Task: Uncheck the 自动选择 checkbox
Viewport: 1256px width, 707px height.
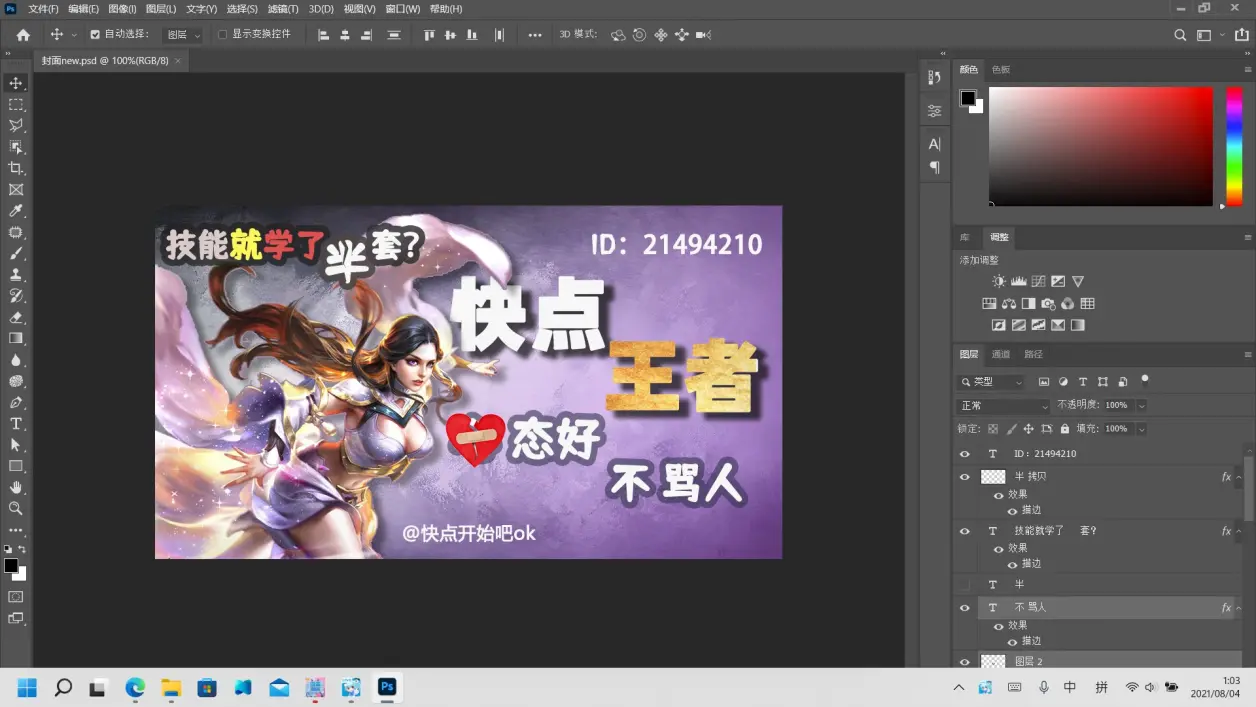Action: click(95, 35)
